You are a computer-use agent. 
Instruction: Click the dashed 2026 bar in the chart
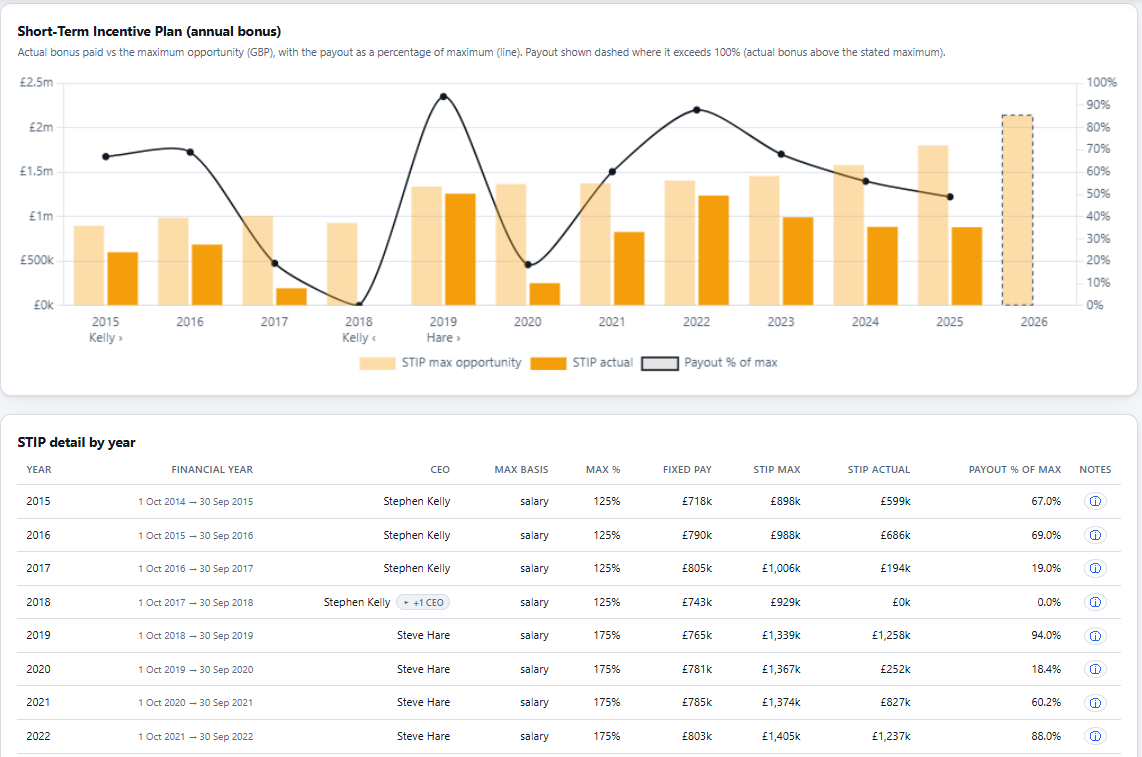point(1017,210)
